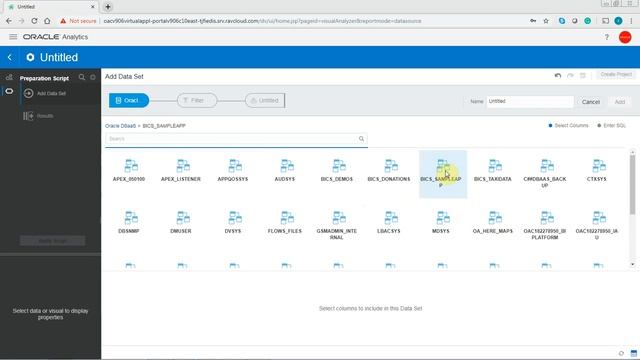Viewport: 640px width, 360px height.
Task: Open the prepare icon in left rail
Action: 9,91
